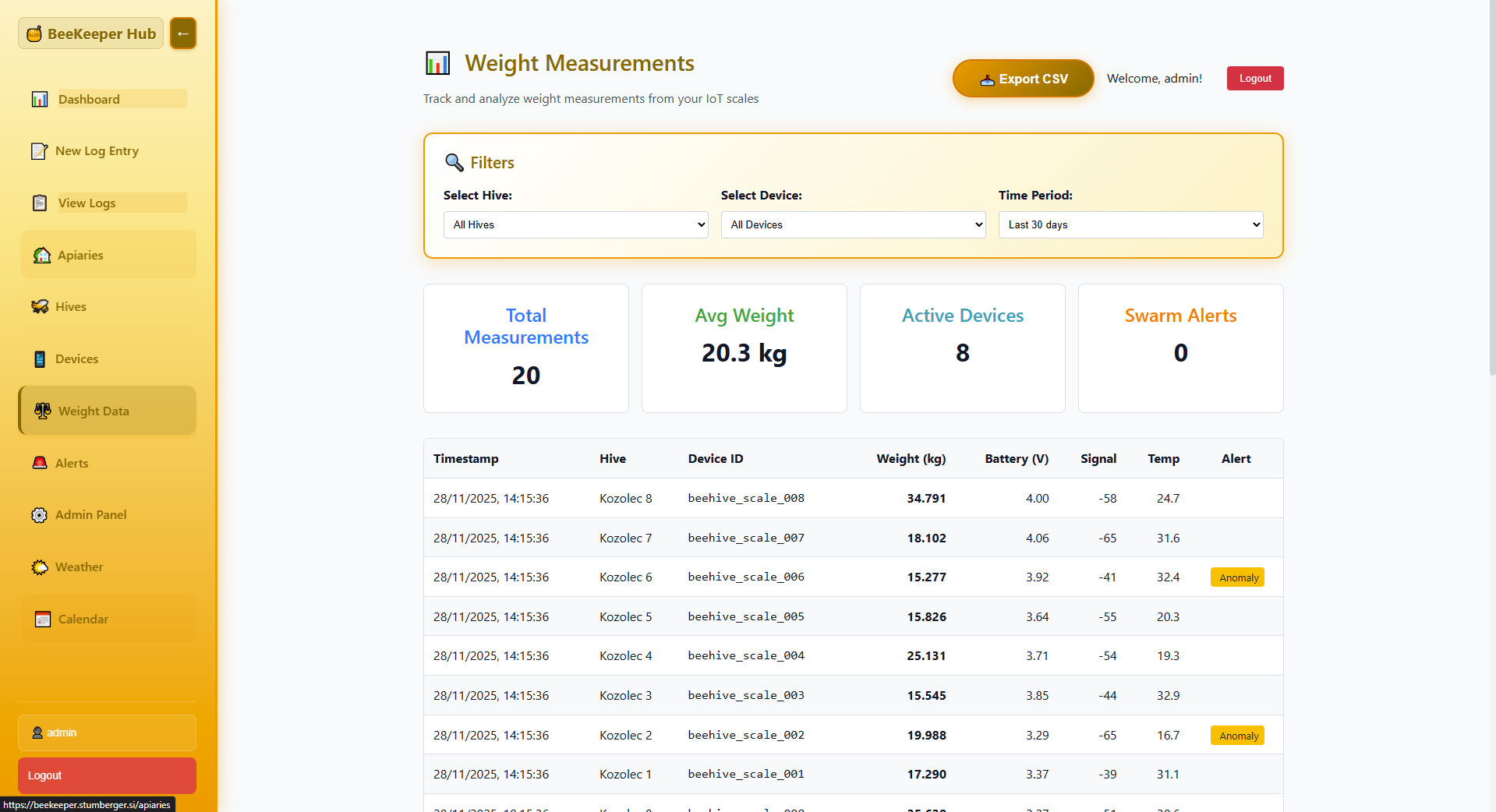Click the honey pot logo icon
The height and width of the screenshot is (812, 1496).
pyautogui.click(x=34, y=34)
